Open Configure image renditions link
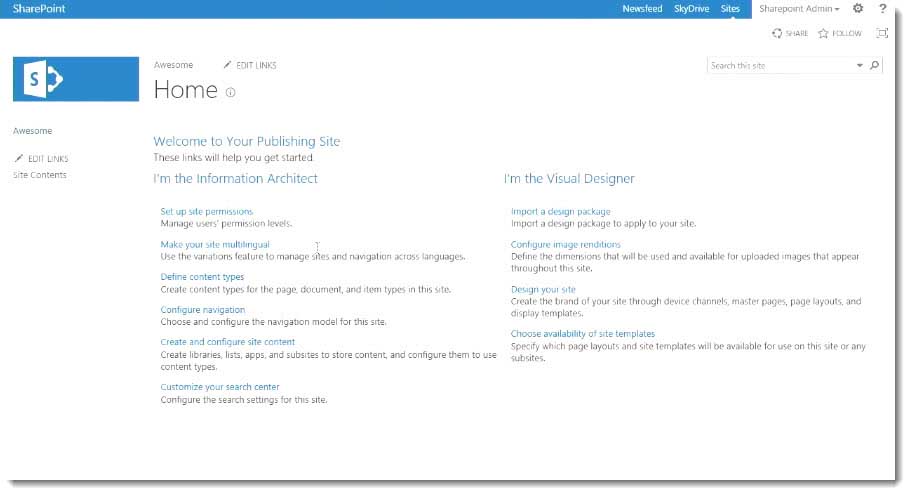 566,244
